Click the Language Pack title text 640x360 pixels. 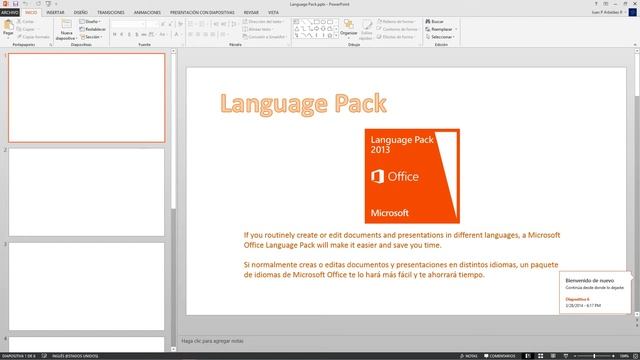[x=303, y=104]
